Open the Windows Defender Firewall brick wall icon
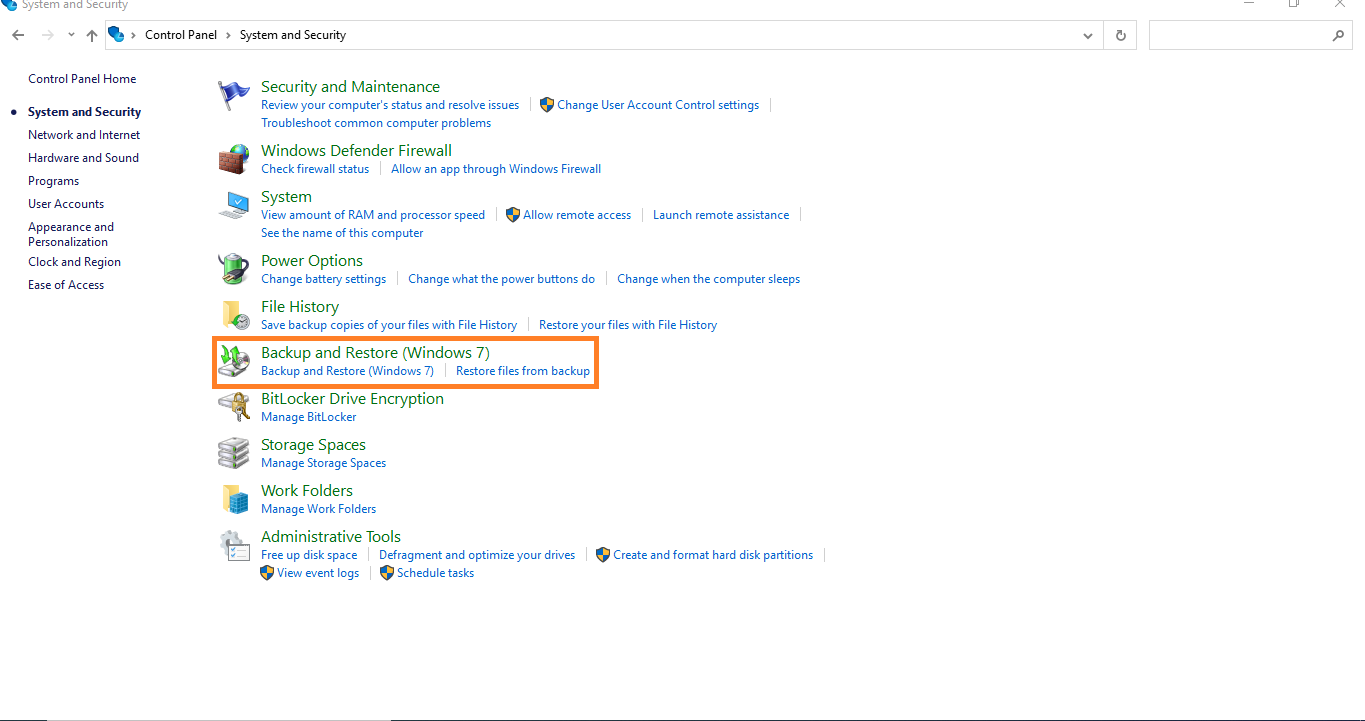Viewport: 1365px width, 721px height. point(233,160)
